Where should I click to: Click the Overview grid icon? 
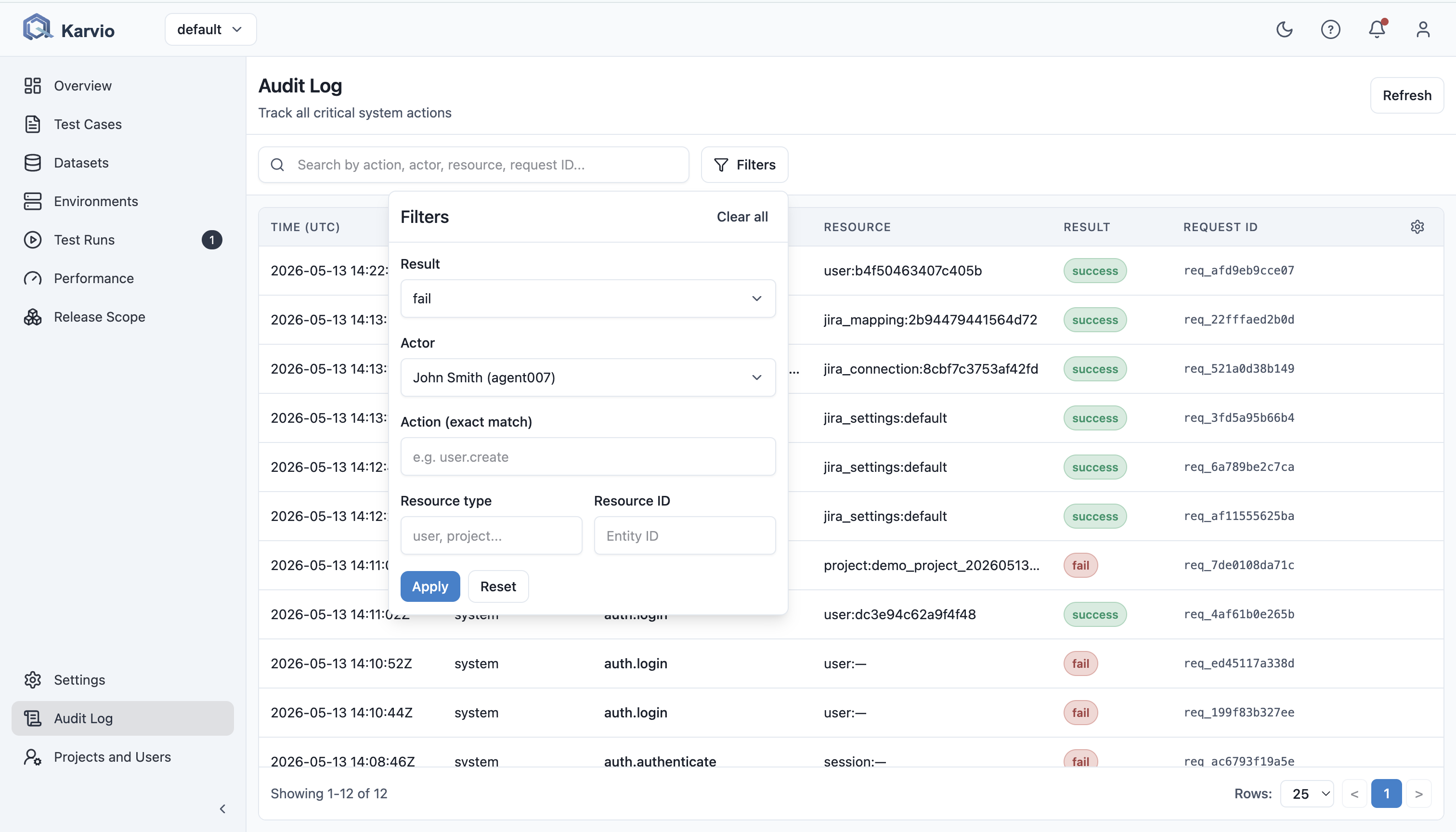point(33,86)
